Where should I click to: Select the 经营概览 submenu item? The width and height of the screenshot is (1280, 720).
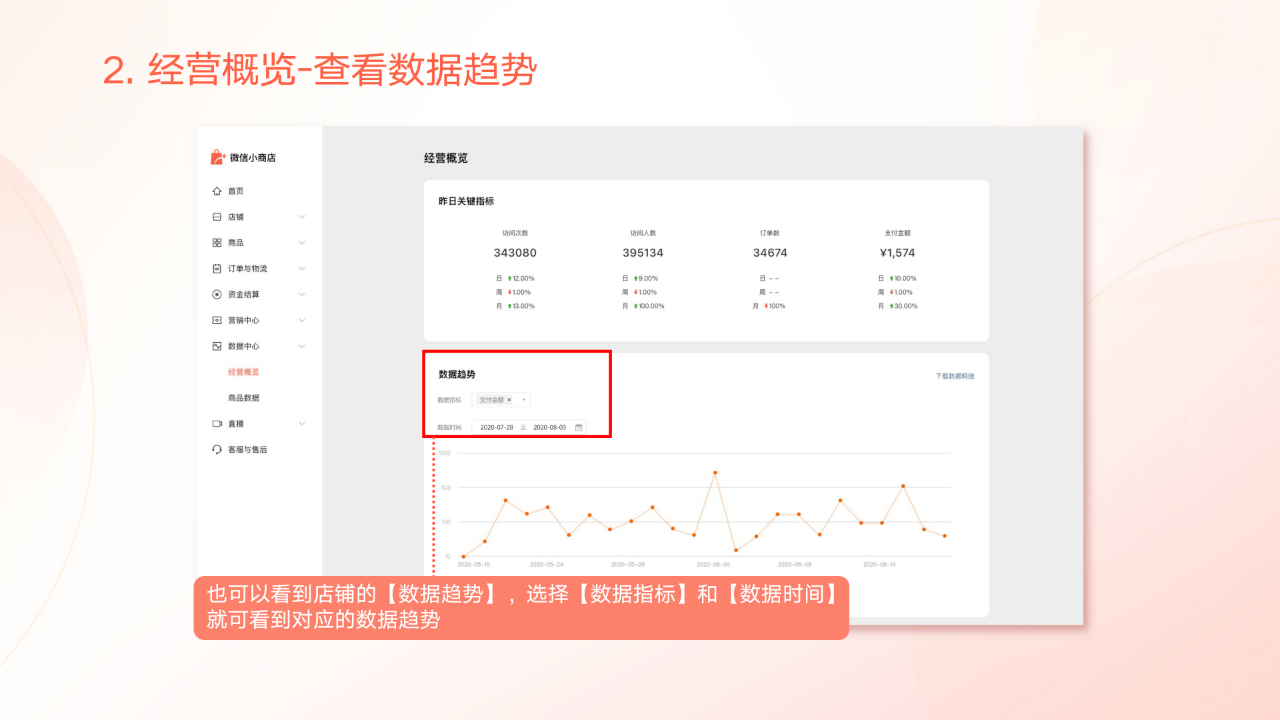[x=244, y=372]
